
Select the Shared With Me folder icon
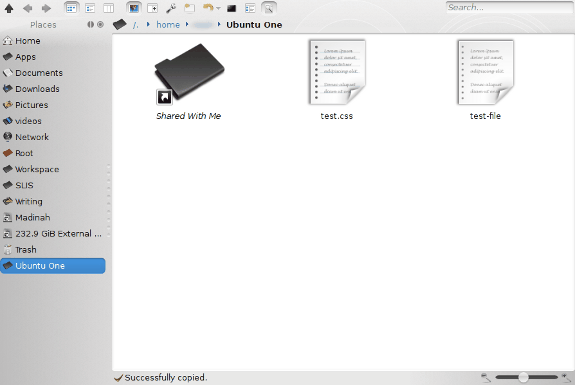click(x=189, y=74)
